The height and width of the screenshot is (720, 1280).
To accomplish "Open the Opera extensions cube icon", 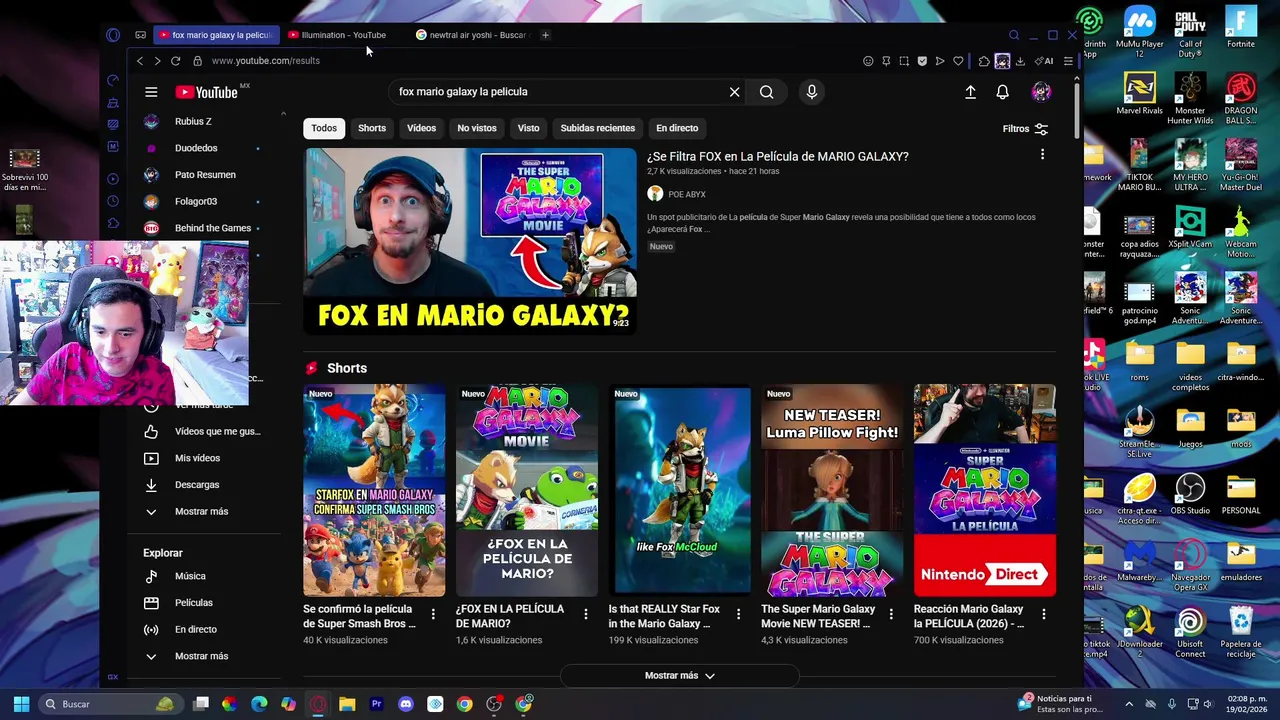I will click(984, 61).
